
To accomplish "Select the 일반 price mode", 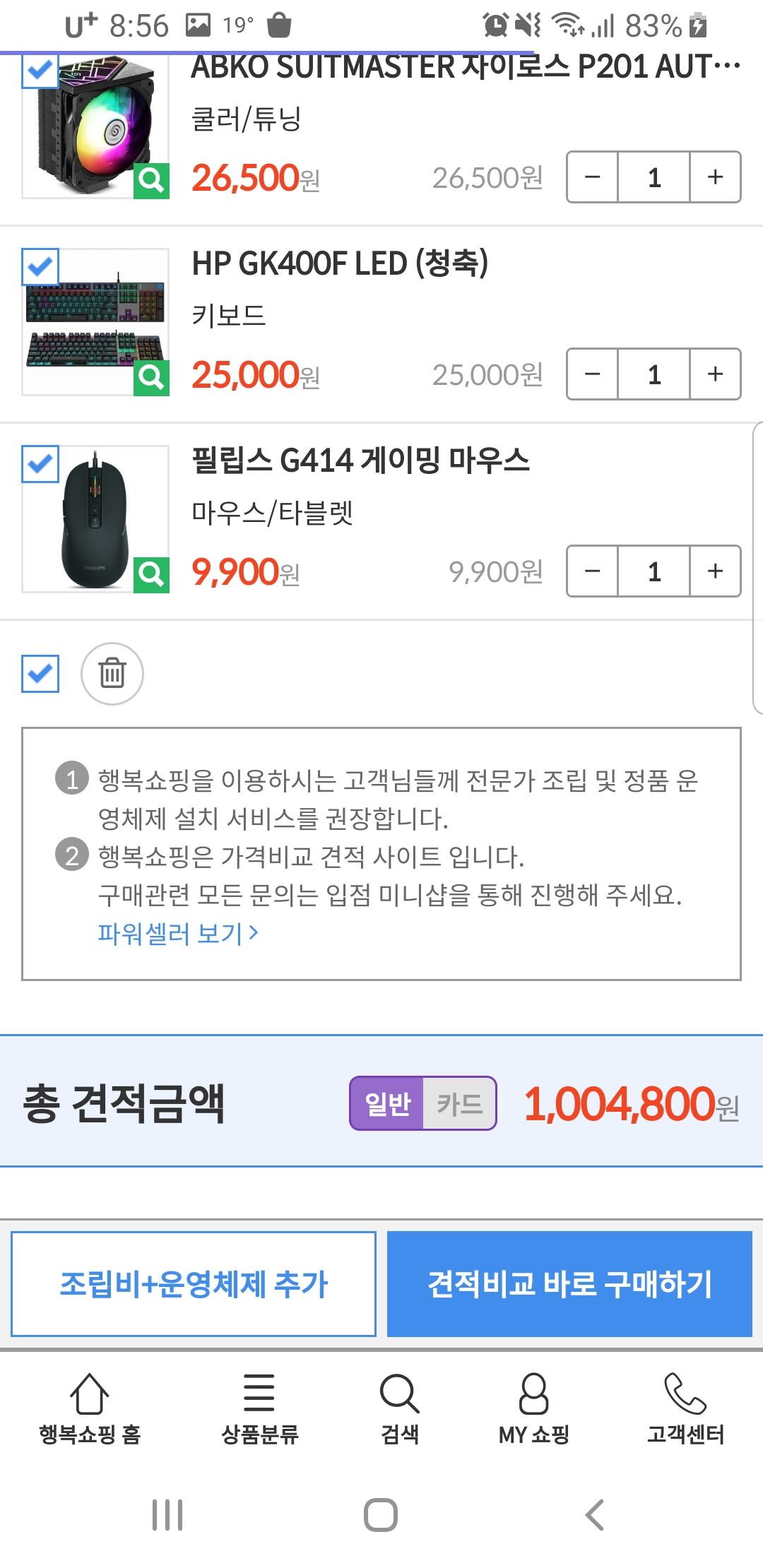I will coord(387,1103).
